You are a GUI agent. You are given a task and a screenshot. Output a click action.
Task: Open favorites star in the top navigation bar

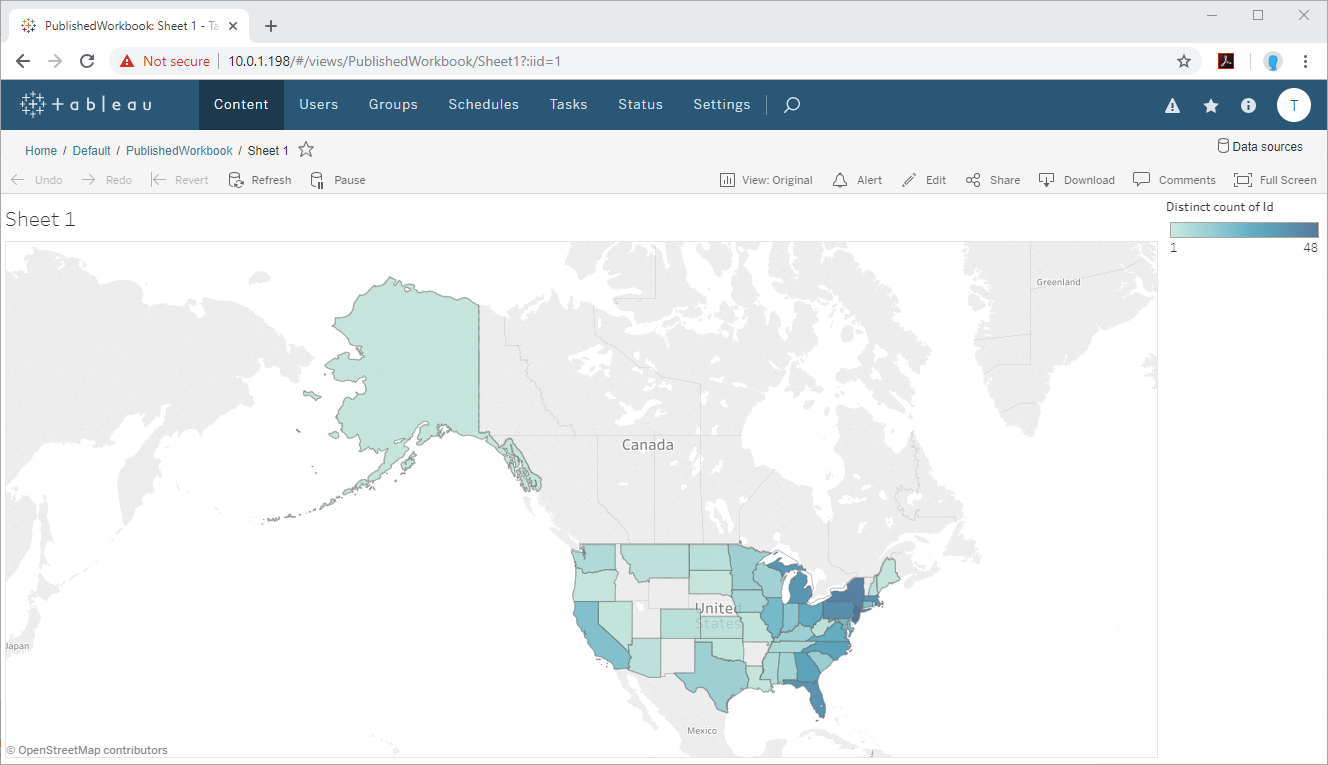(1211, 106)
